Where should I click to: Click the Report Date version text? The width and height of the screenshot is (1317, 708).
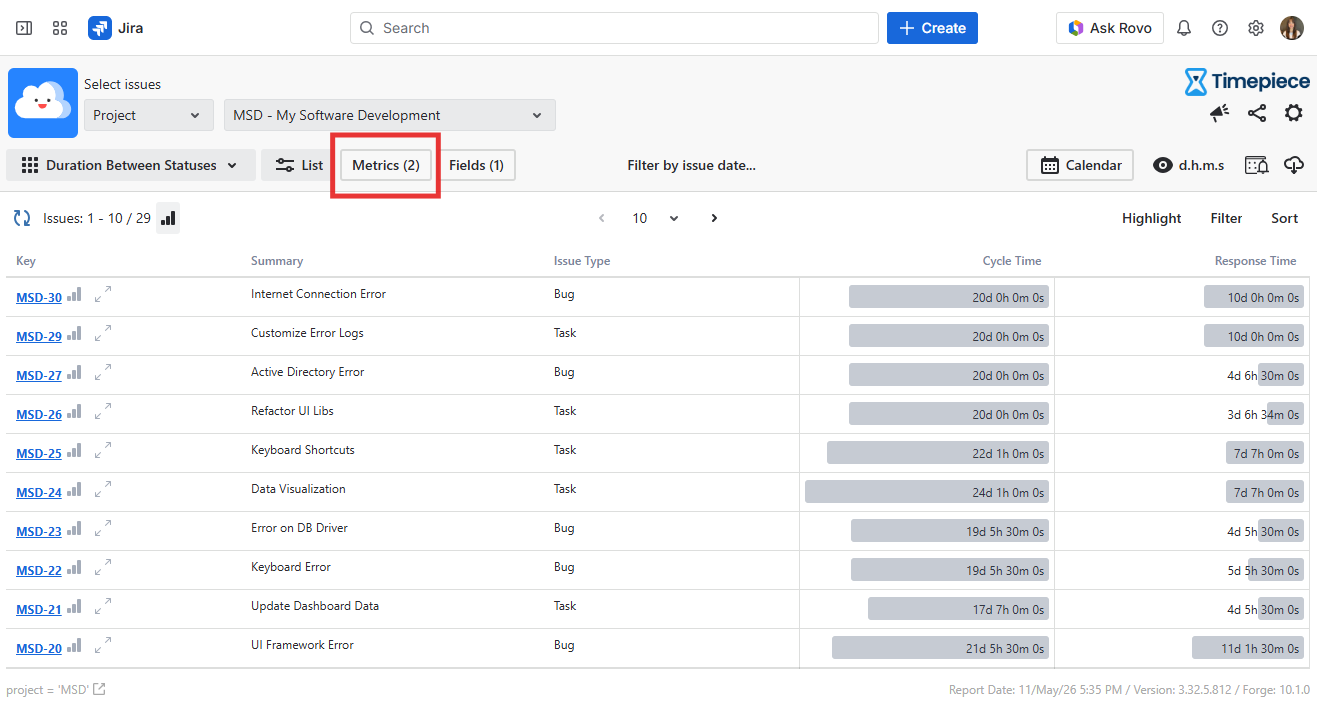coord(1129,690)
